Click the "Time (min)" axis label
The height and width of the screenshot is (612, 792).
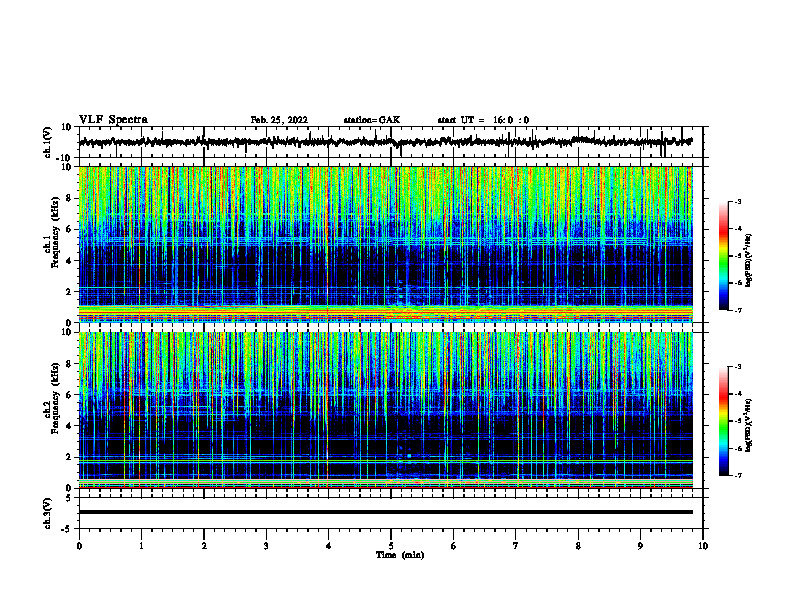click(400, 555)
